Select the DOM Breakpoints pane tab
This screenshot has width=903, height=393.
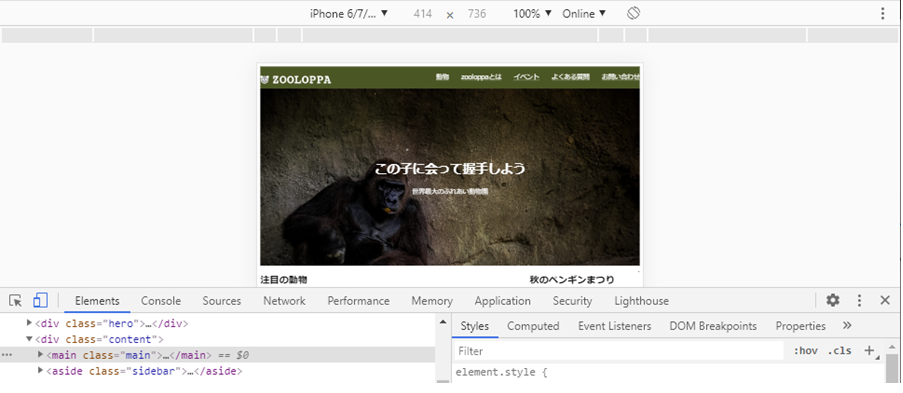click(x=713, y=326)
